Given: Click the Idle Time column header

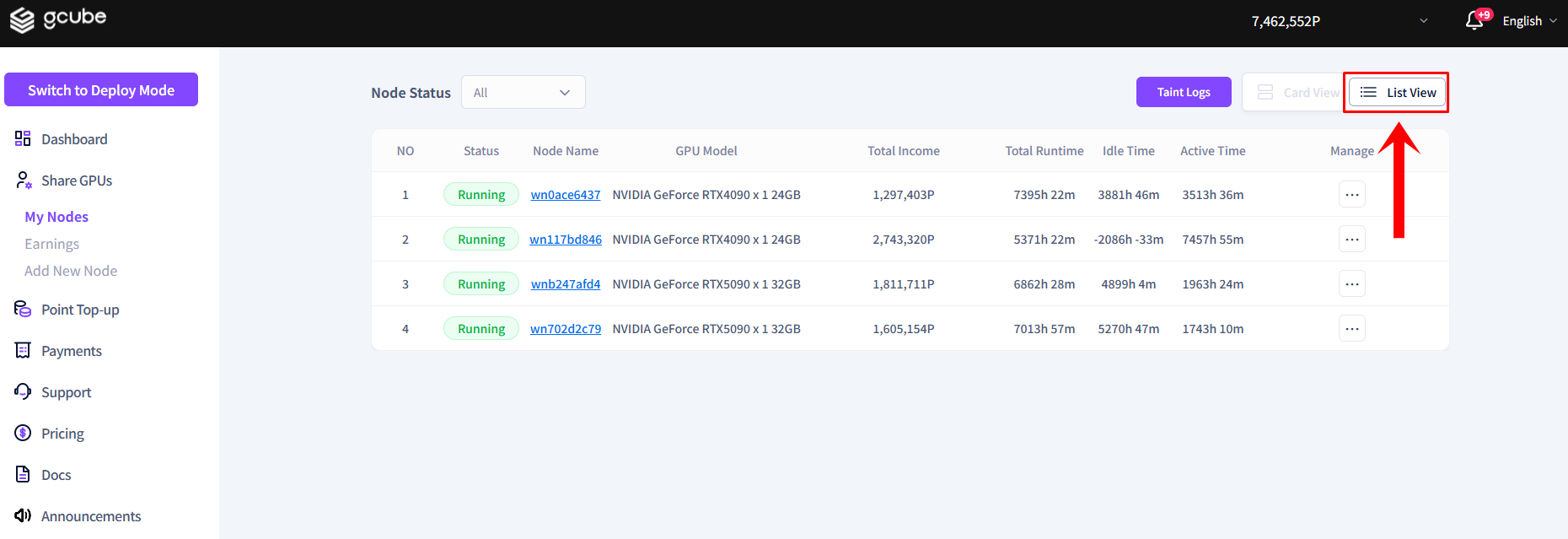Looking at the screenshot, I should pyautogui.click(x=1129, y=151).
